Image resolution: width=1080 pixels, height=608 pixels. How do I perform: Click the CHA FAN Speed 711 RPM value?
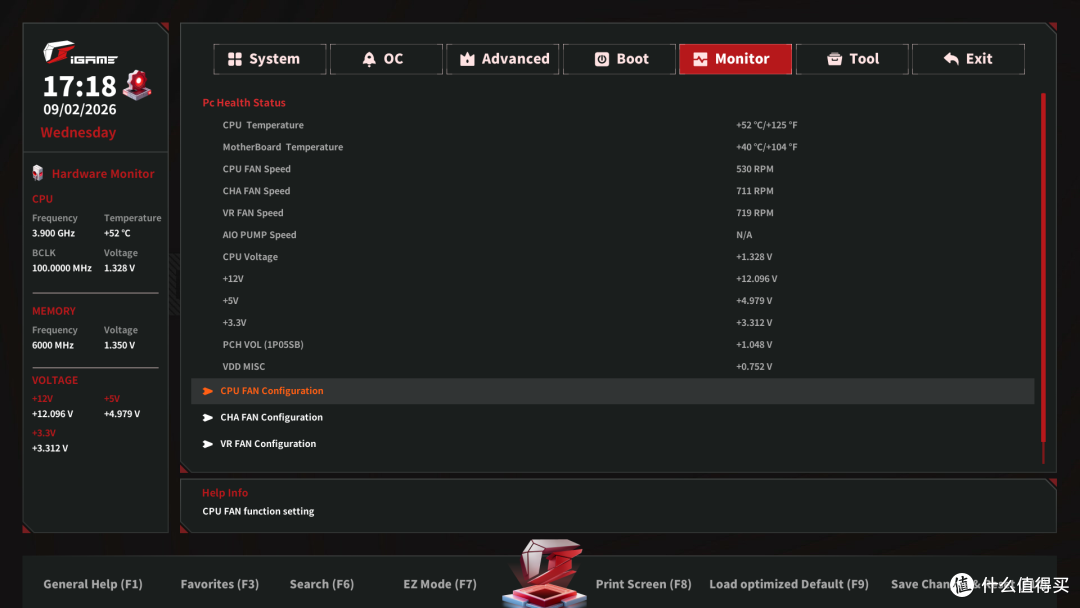754,191
